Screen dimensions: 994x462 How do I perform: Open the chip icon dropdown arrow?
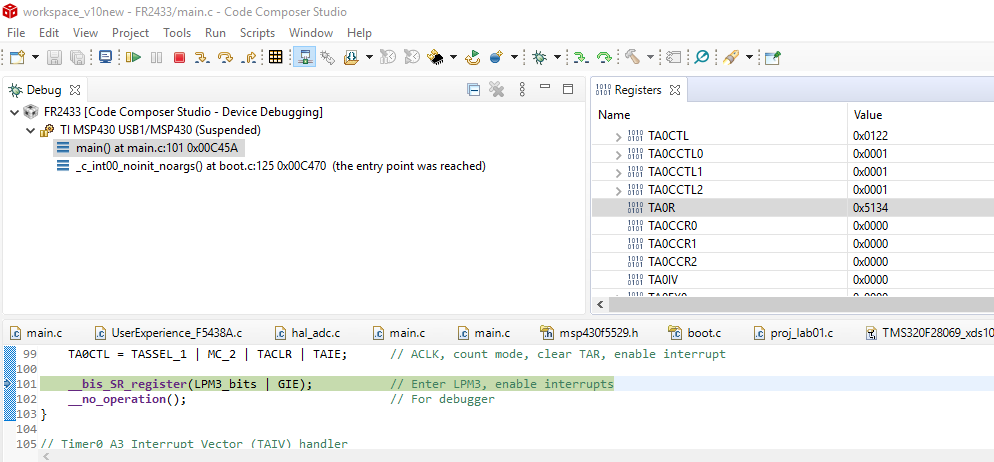[453, 58]
